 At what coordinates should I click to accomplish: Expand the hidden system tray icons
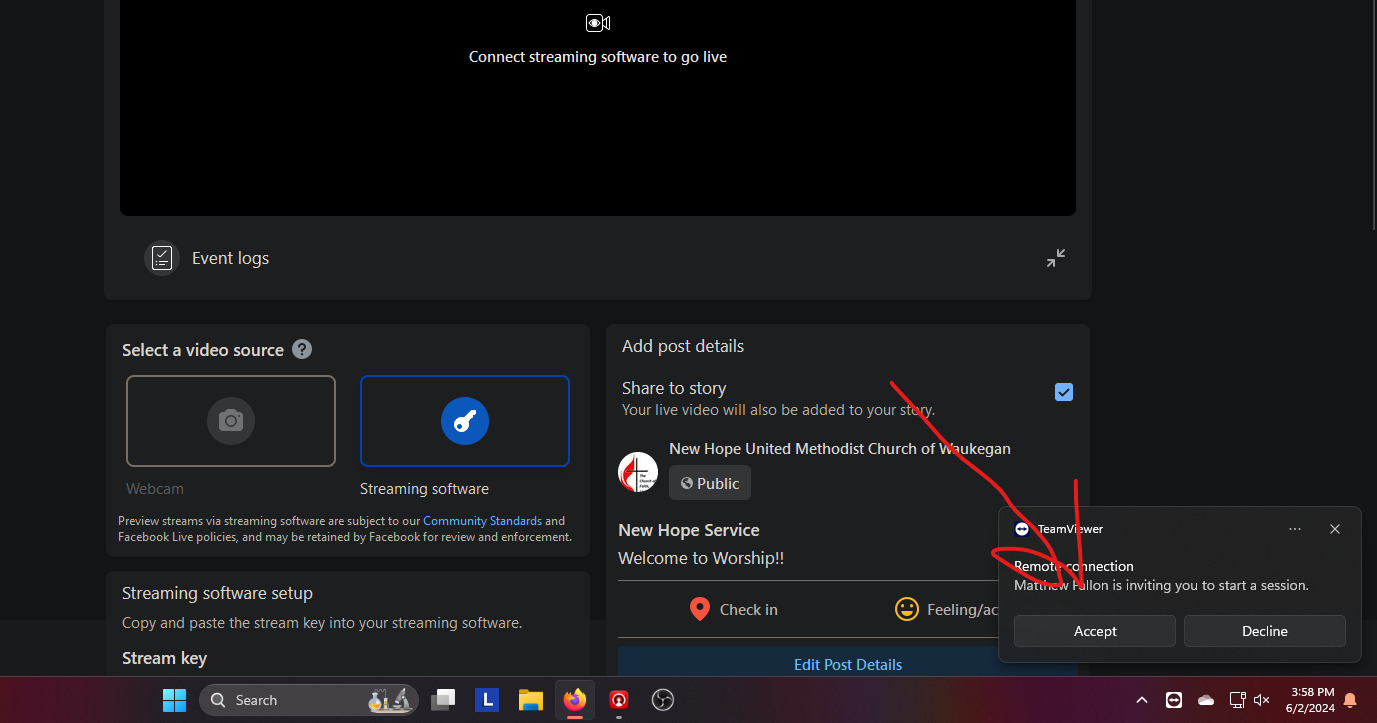[x=1141, y=700]
